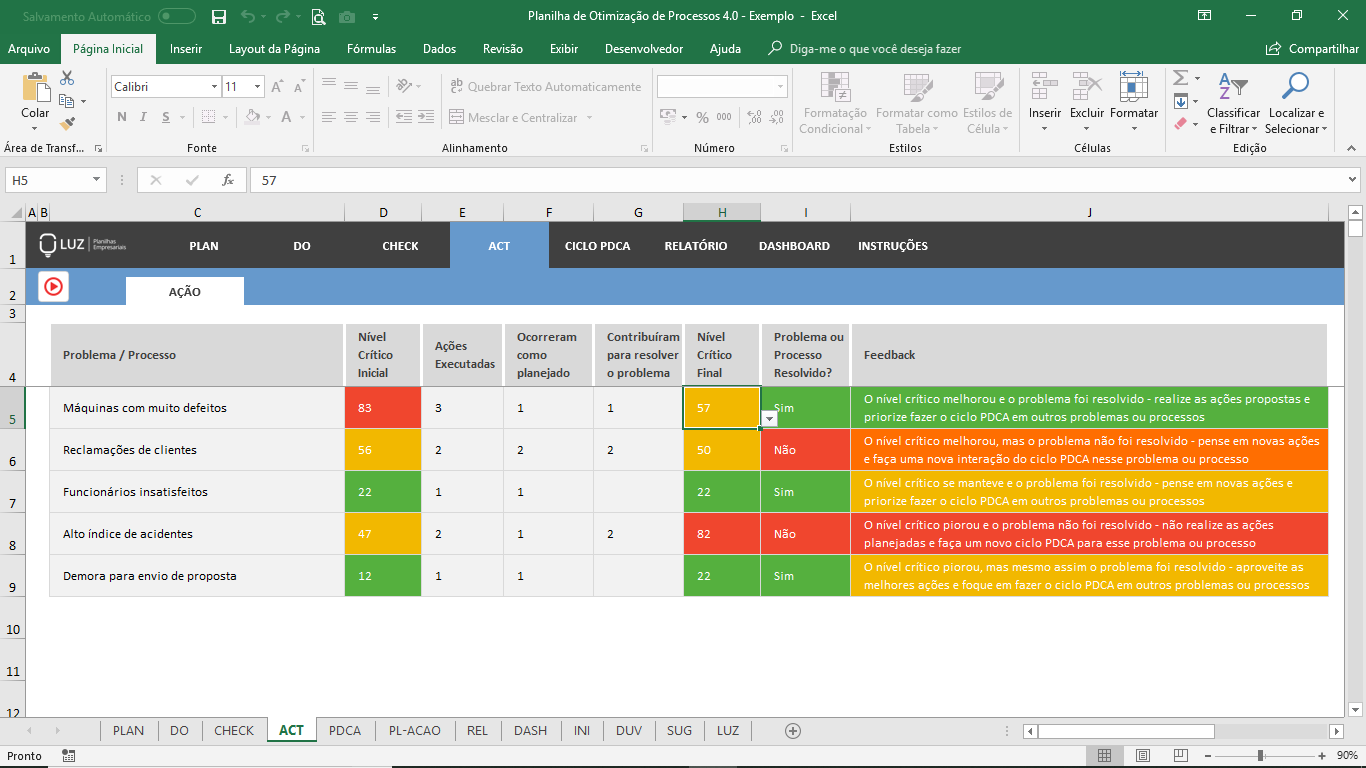1366x768 pixels.
Task: Click the macro recording icon in the status bar
Action: pyautogui.click(x=68, y=756)
